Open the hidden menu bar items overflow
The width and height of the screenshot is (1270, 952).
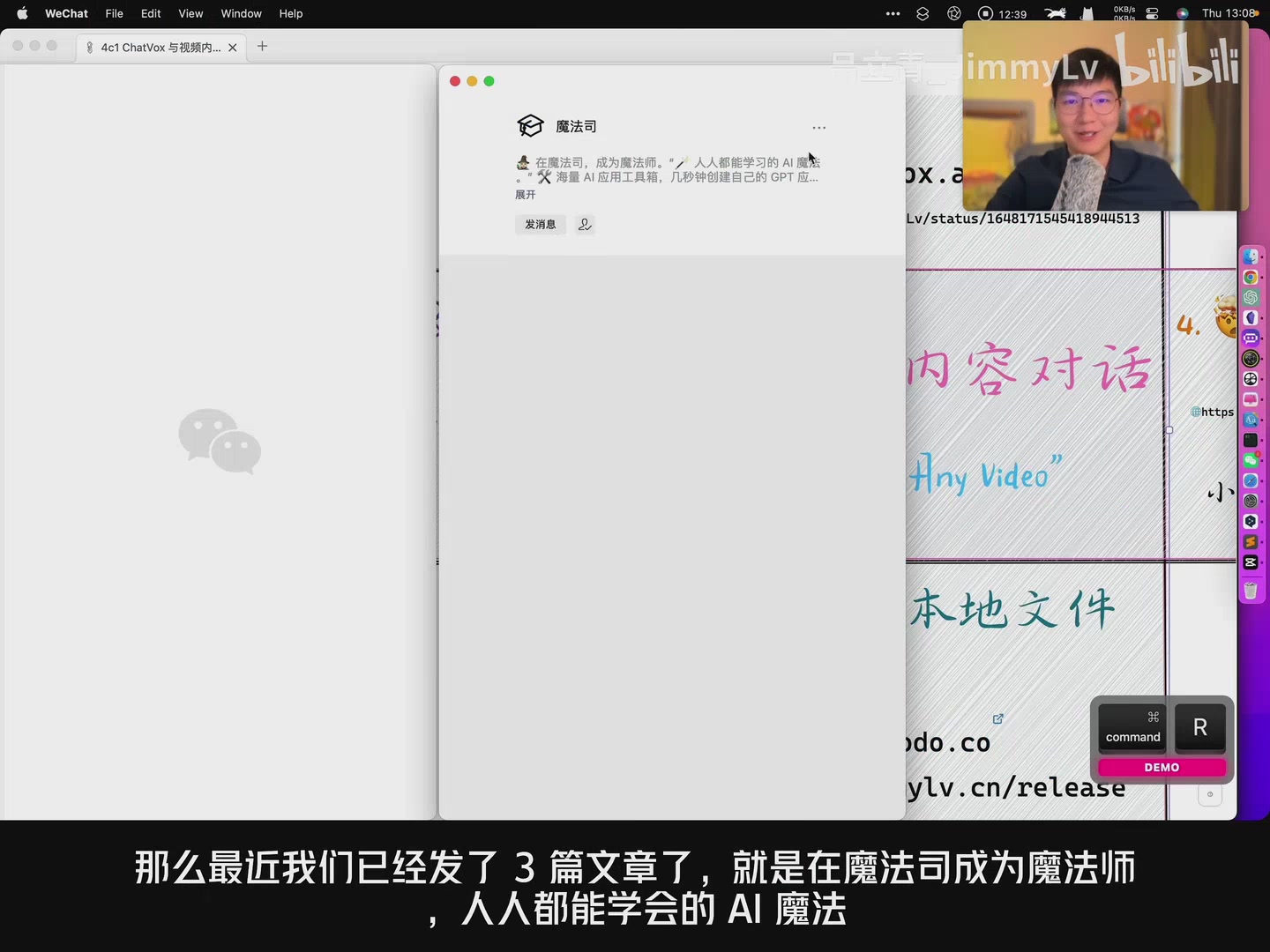pos(893,13)
